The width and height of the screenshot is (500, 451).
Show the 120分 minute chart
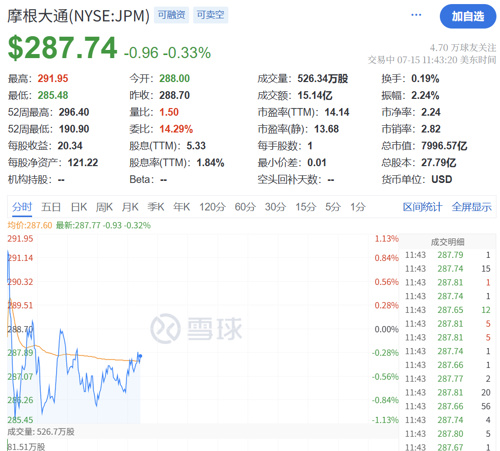(212, 207)
